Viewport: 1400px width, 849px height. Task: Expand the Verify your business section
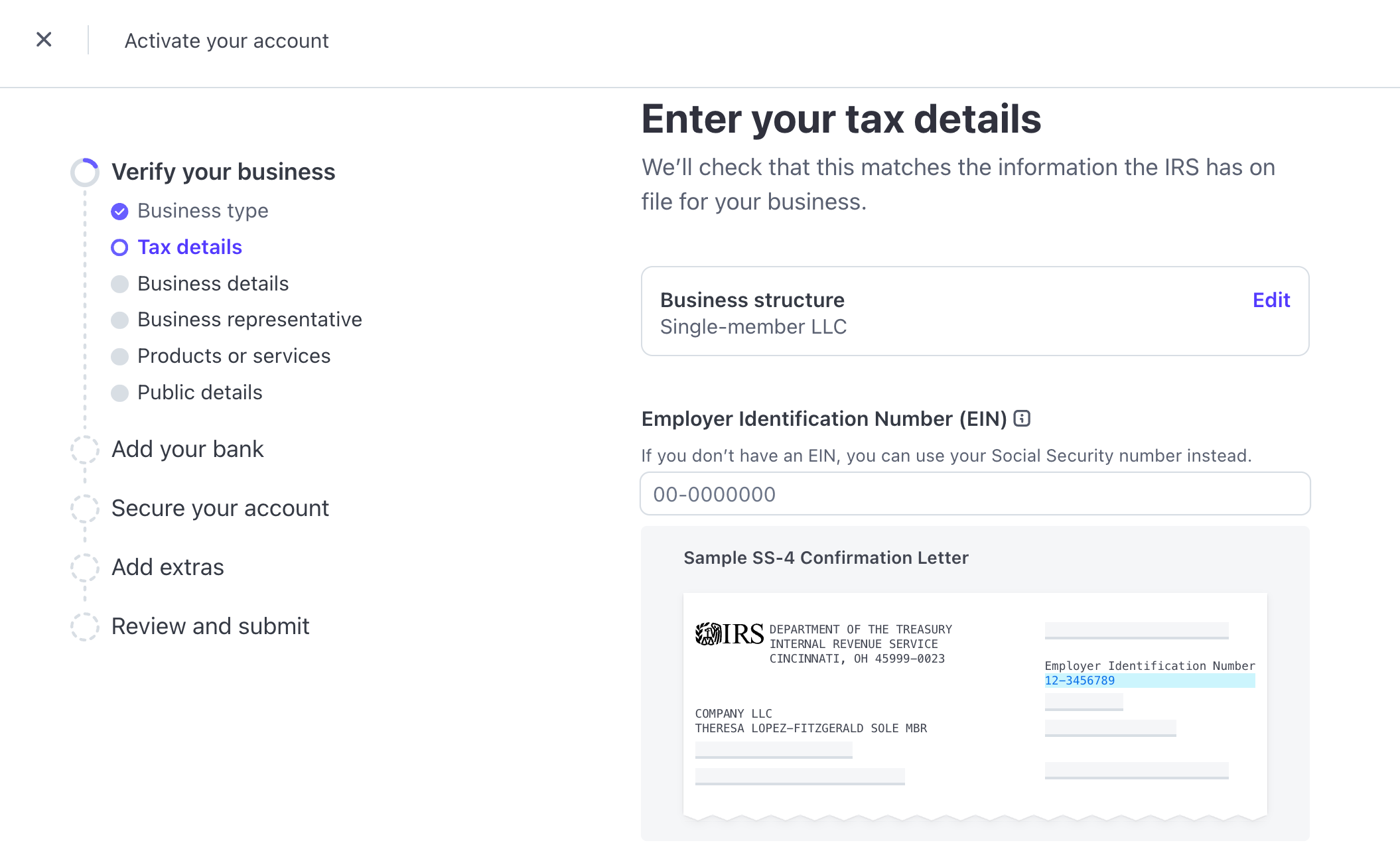(223, 172)
